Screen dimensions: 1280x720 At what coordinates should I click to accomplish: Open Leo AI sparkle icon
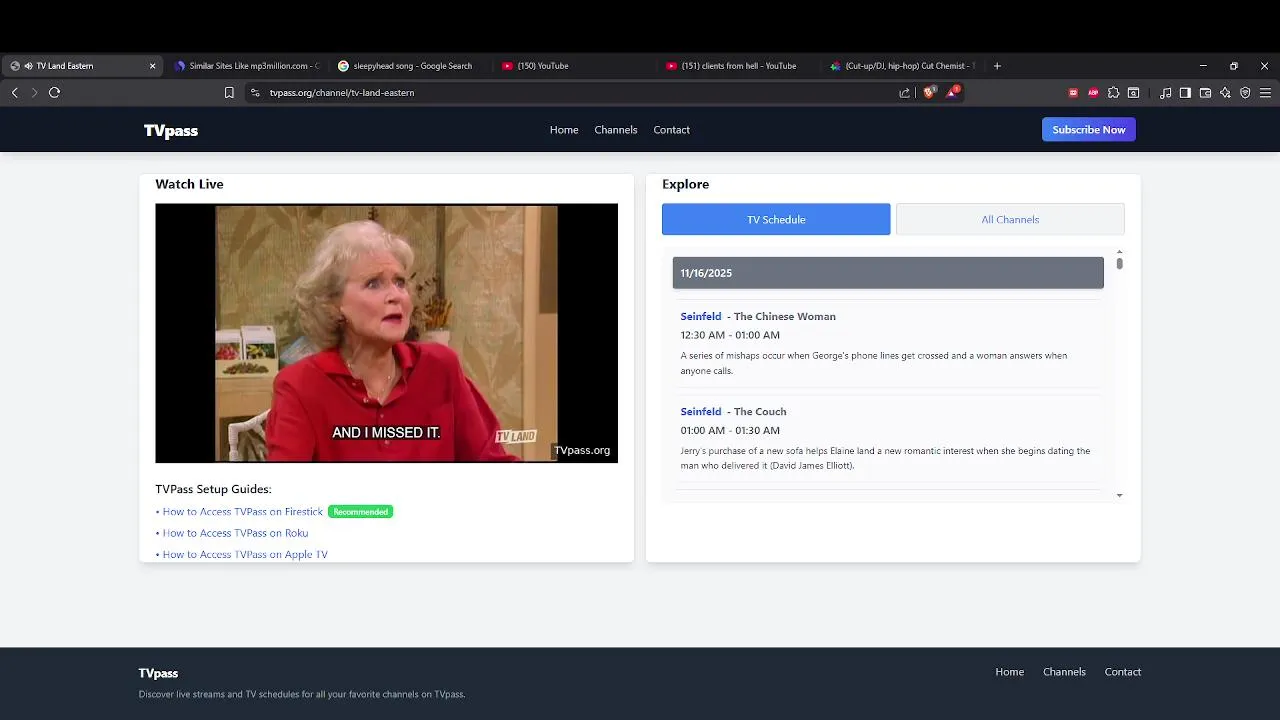[1225, 92]
